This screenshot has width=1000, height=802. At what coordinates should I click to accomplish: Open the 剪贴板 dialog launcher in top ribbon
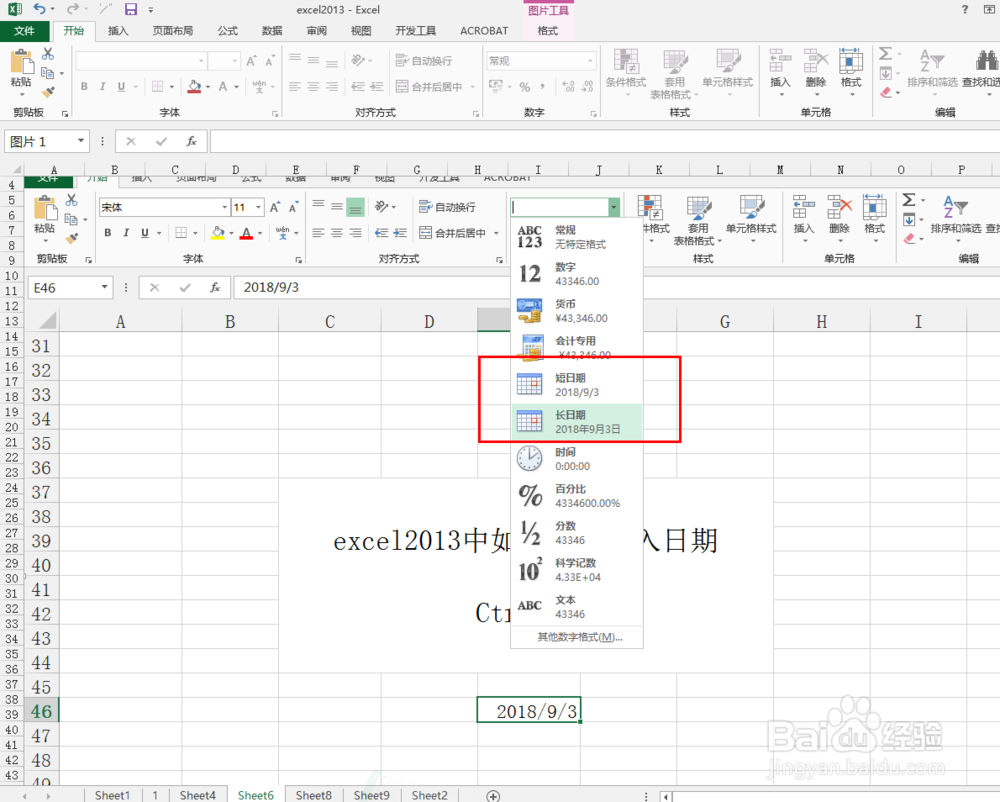64,113
